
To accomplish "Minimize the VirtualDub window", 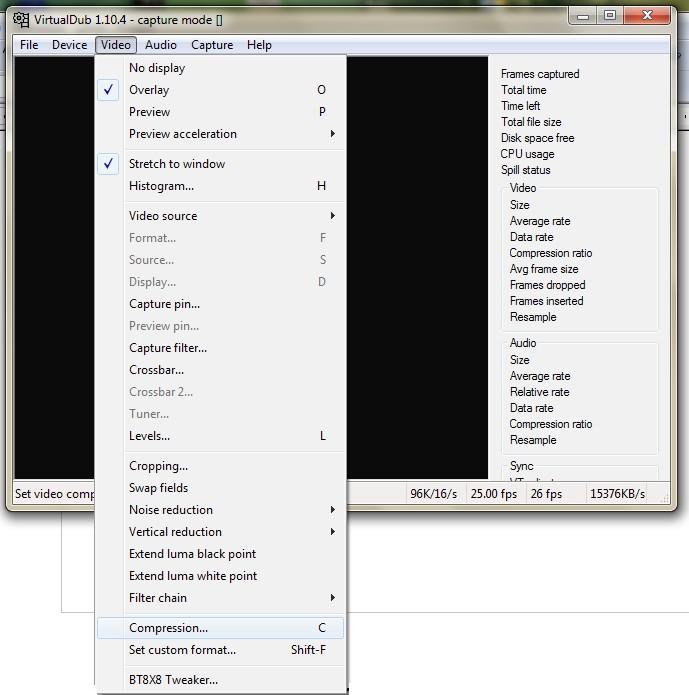I will [x=583, y=16].
